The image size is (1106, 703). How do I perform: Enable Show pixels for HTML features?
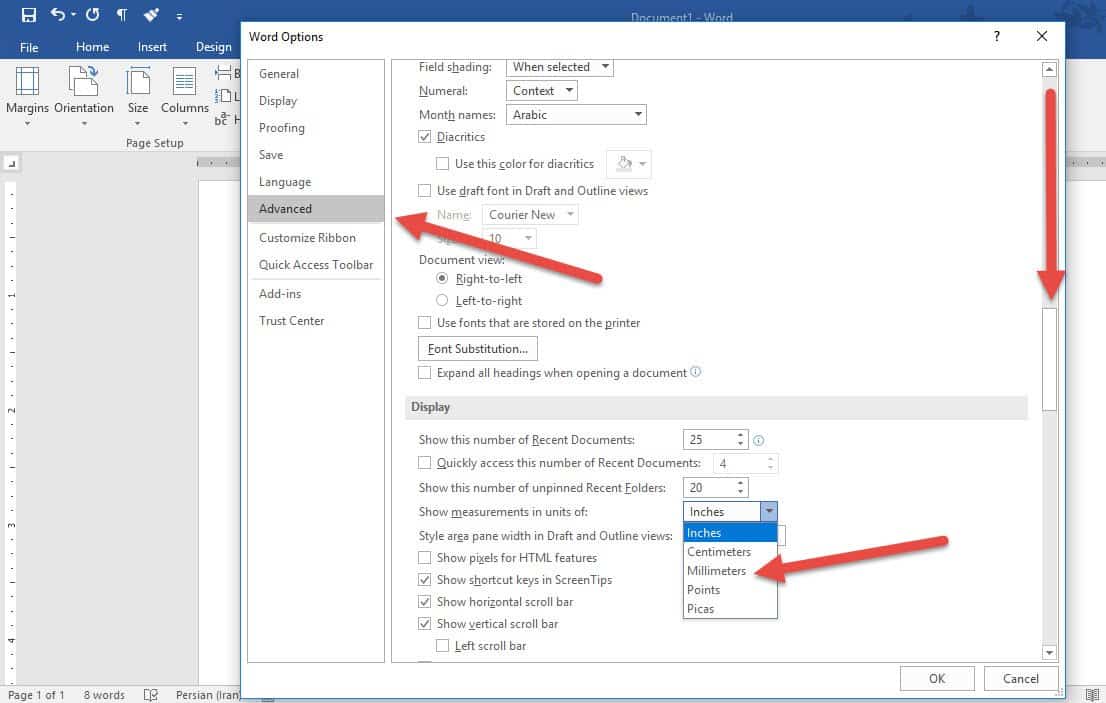(x=425, y=558)
